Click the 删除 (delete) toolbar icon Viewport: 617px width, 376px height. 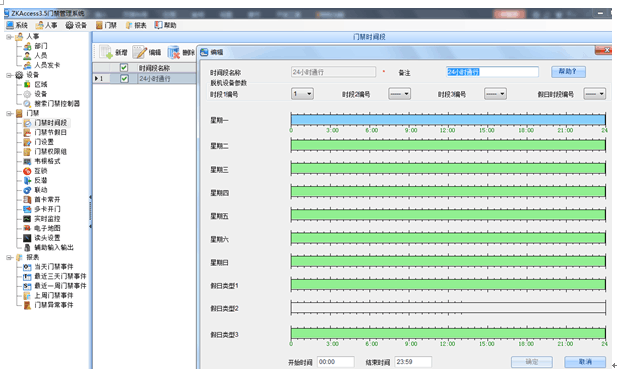click(x=174, y=52)
